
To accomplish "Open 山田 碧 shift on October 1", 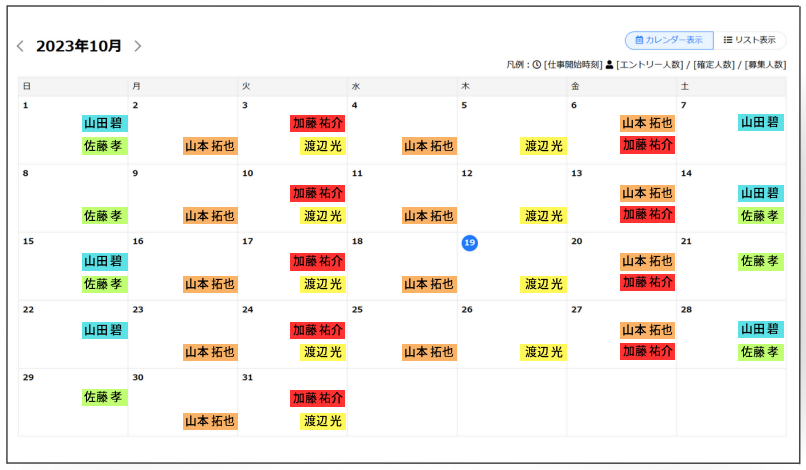I will [104, 123].
